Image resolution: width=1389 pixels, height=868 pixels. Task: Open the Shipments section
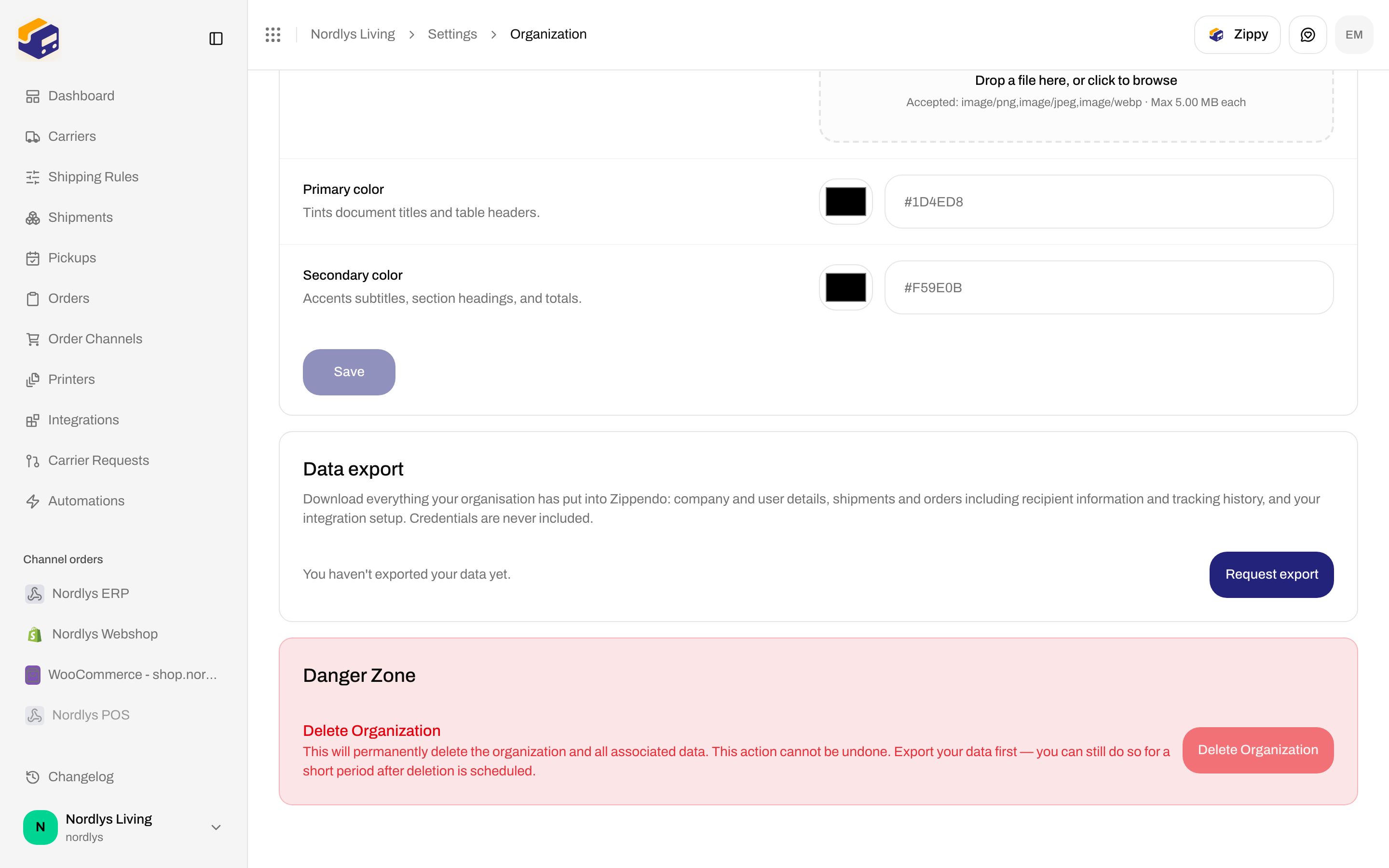tap(123, 217)
